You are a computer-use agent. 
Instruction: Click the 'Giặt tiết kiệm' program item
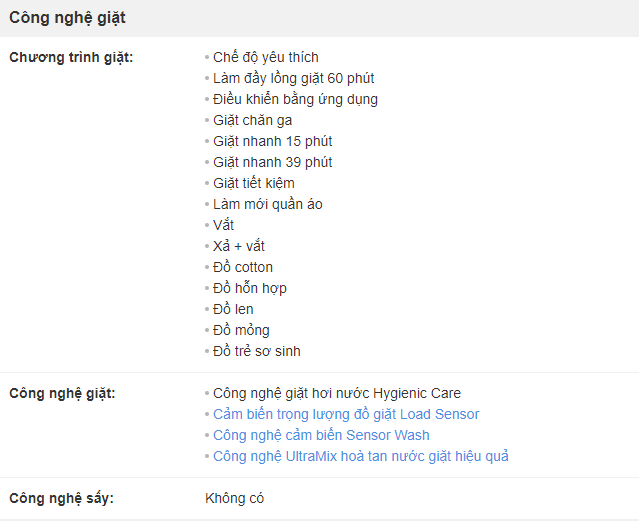click(254, 183)
